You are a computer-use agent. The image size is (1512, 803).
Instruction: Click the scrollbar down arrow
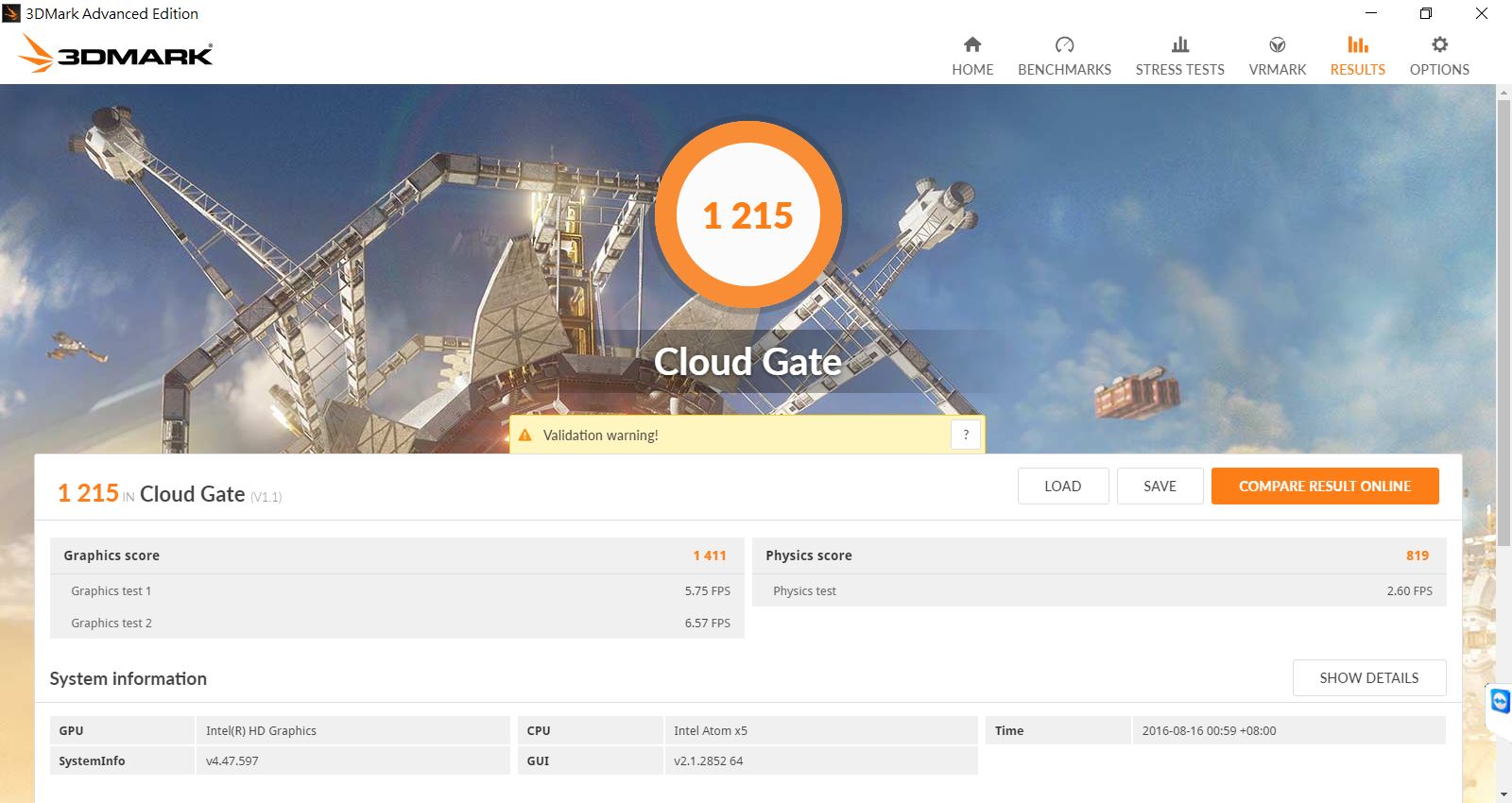1503,794
